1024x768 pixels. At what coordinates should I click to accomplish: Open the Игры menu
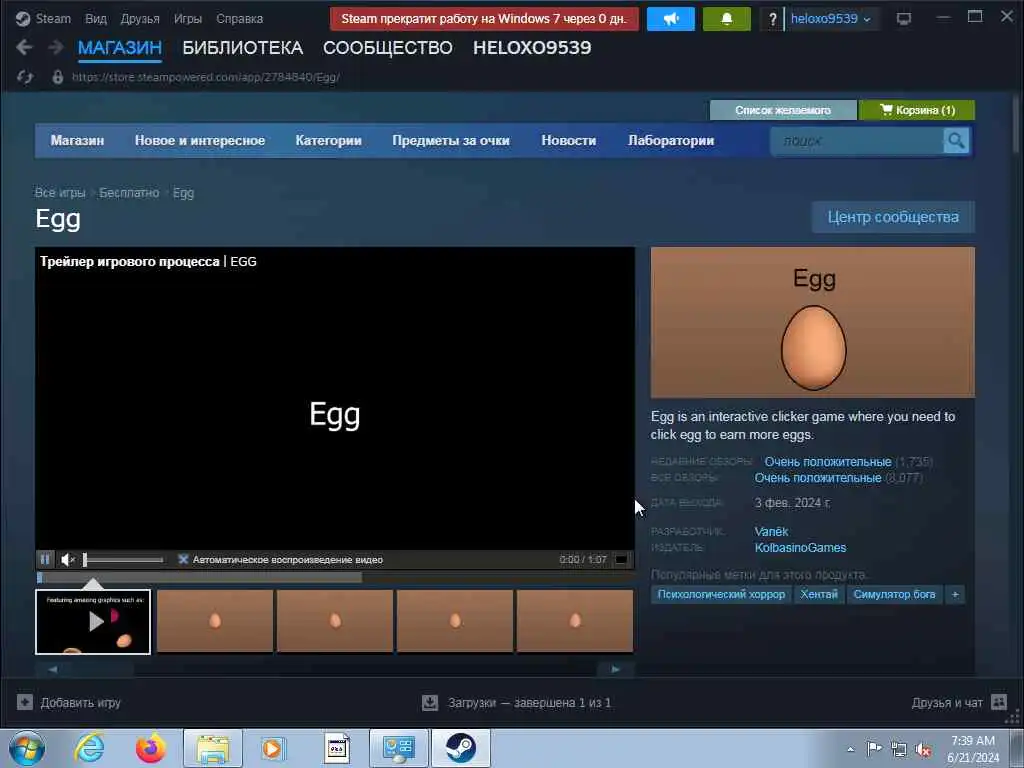pyautogui.click(x=187, y=19)
